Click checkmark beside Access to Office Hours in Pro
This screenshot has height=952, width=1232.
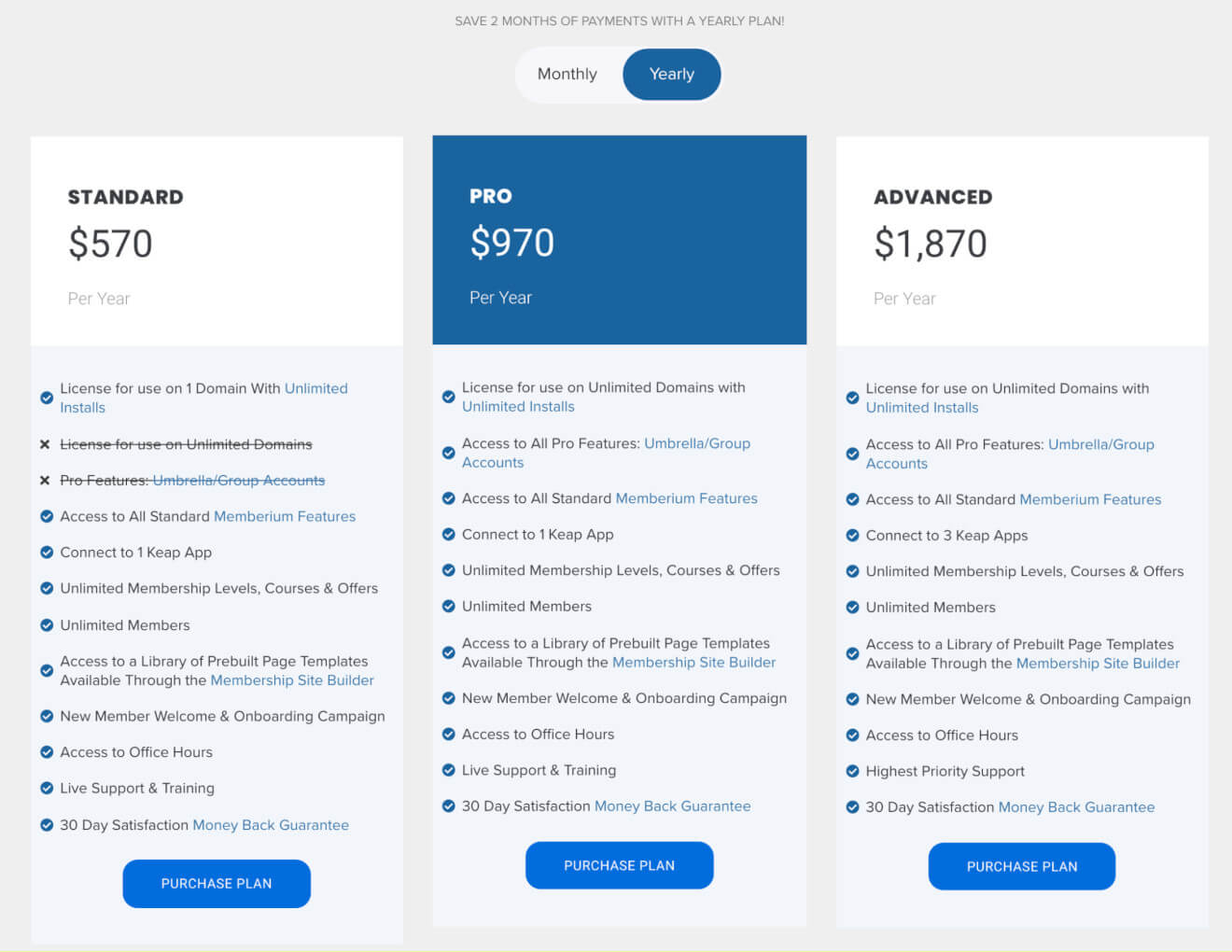(x=449, y=734)
